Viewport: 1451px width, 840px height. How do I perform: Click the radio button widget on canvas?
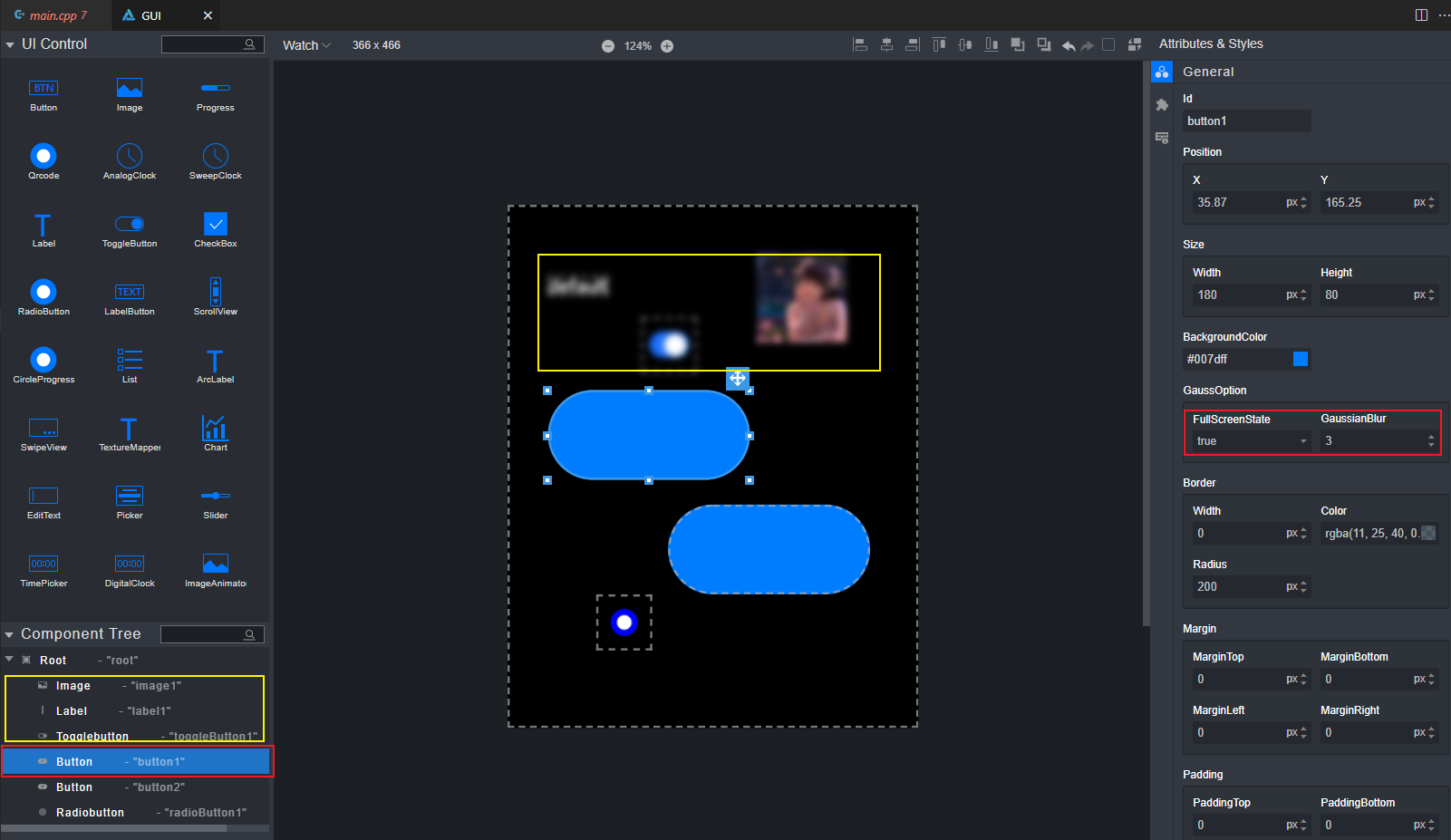pos(624,623)
